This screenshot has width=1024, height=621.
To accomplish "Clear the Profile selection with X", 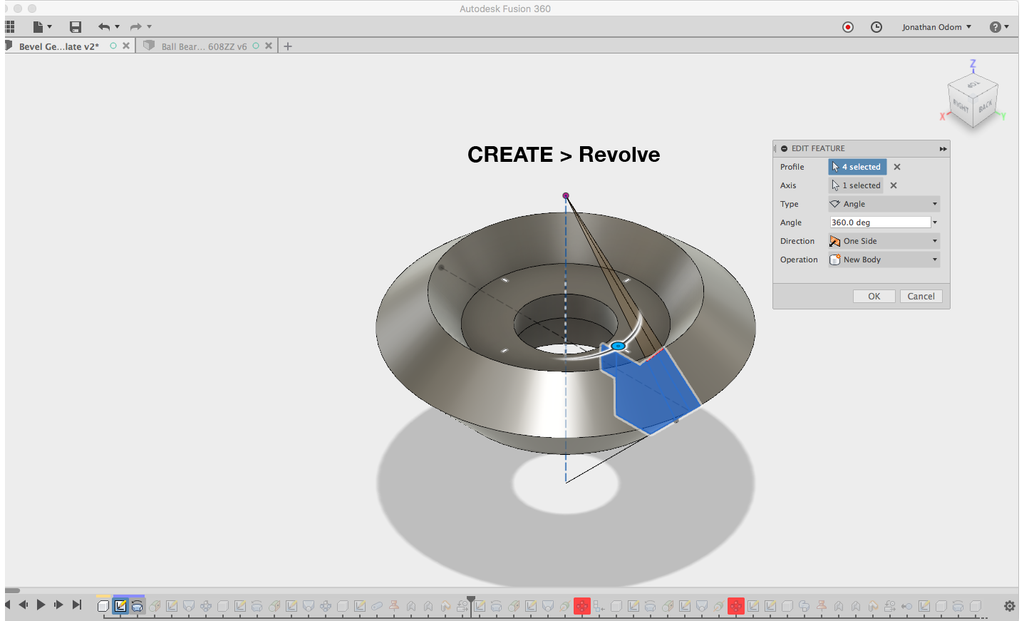I will pos(897,167).
